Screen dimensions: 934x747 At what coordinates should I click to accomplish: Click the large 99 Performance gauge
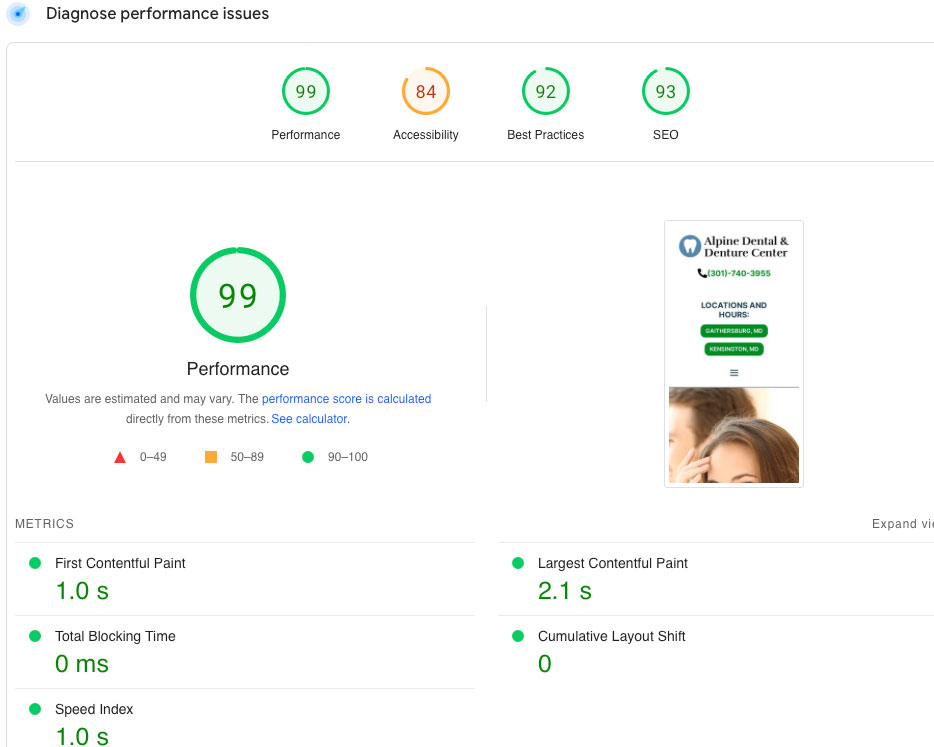click(x=238, y=296)
